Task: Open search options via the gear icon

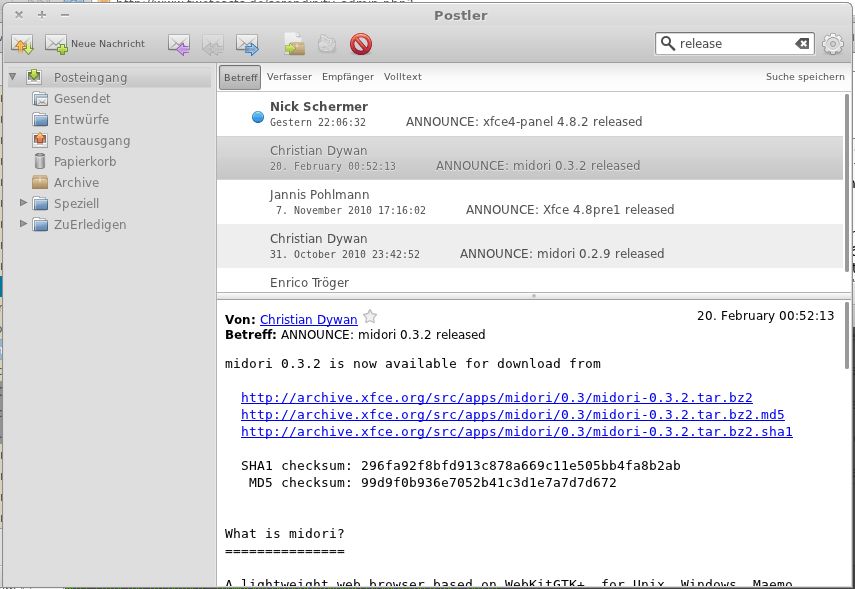Action: coord(832,44)
